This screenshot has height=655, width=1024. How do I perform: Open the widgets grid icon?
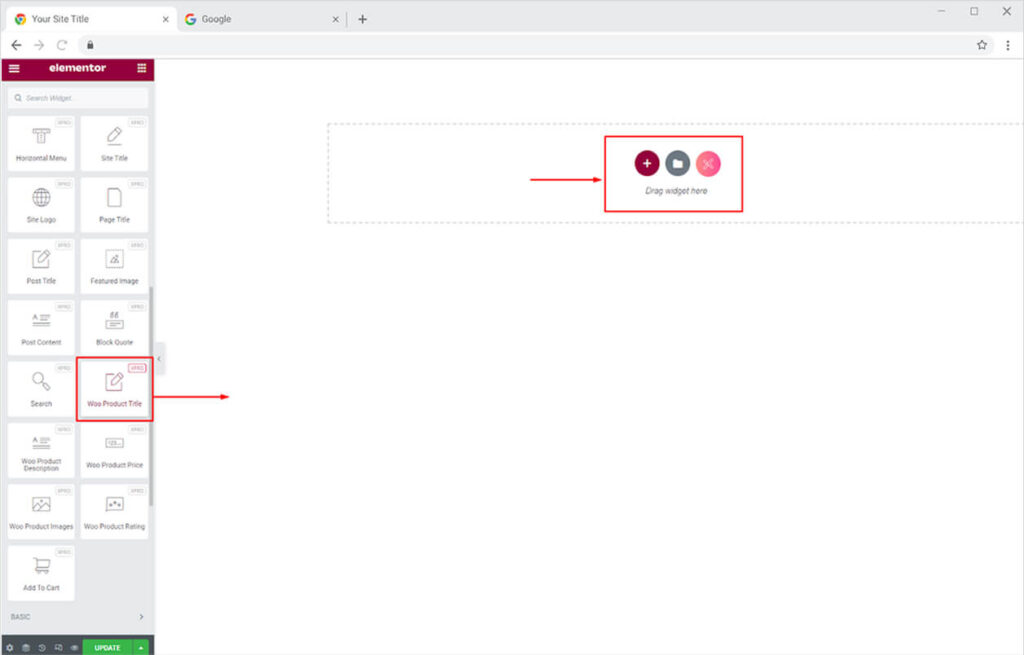142,68
